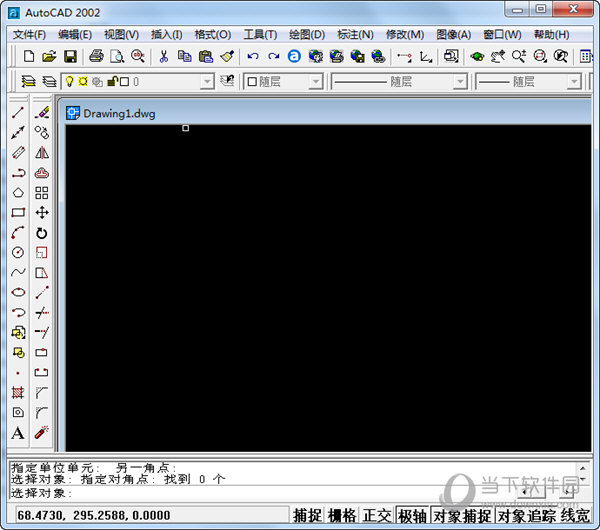Open the 标注(N) menu
The width and height of the screenshot is (600, 530).
[x=355, y=35]
